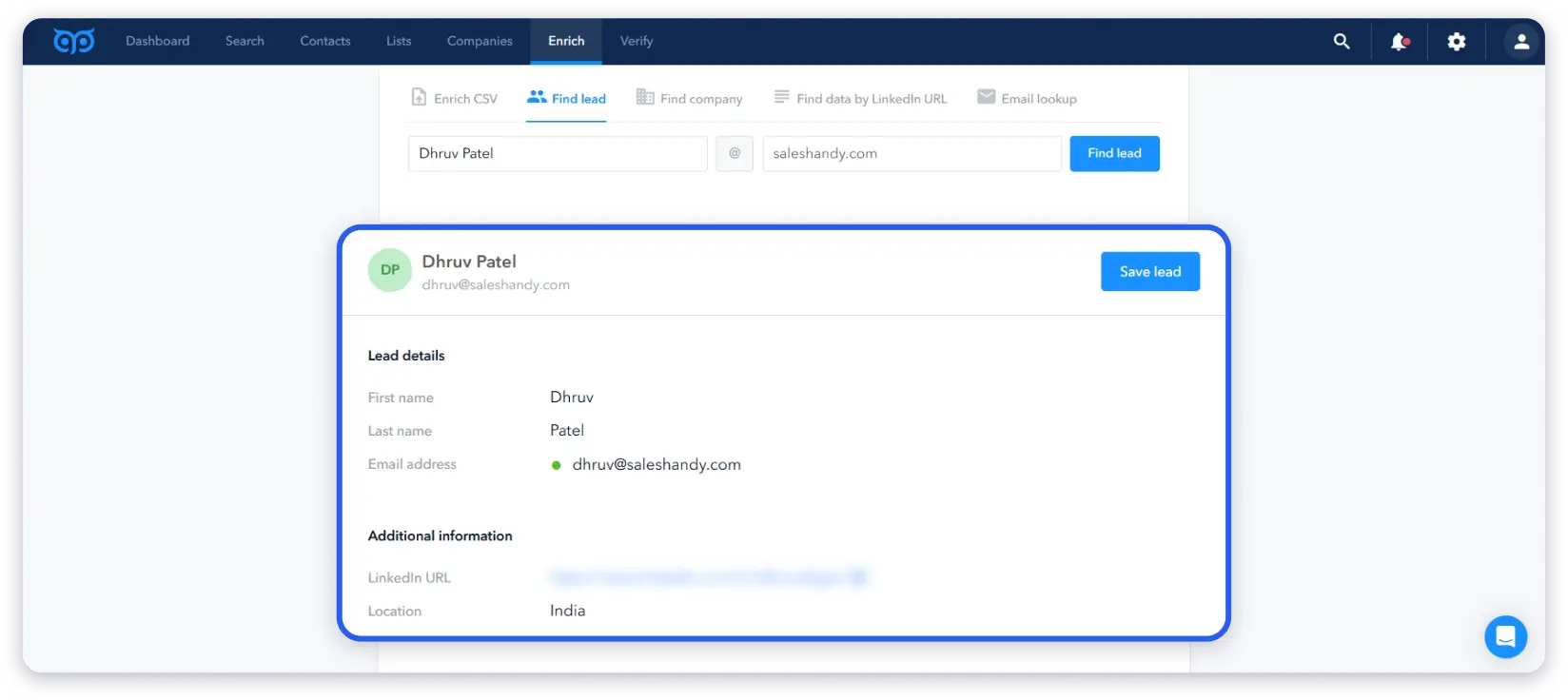Click the domain field with saleshandy.com
Viewport: 1568px width, 700px height.
(x=911, y=153)
